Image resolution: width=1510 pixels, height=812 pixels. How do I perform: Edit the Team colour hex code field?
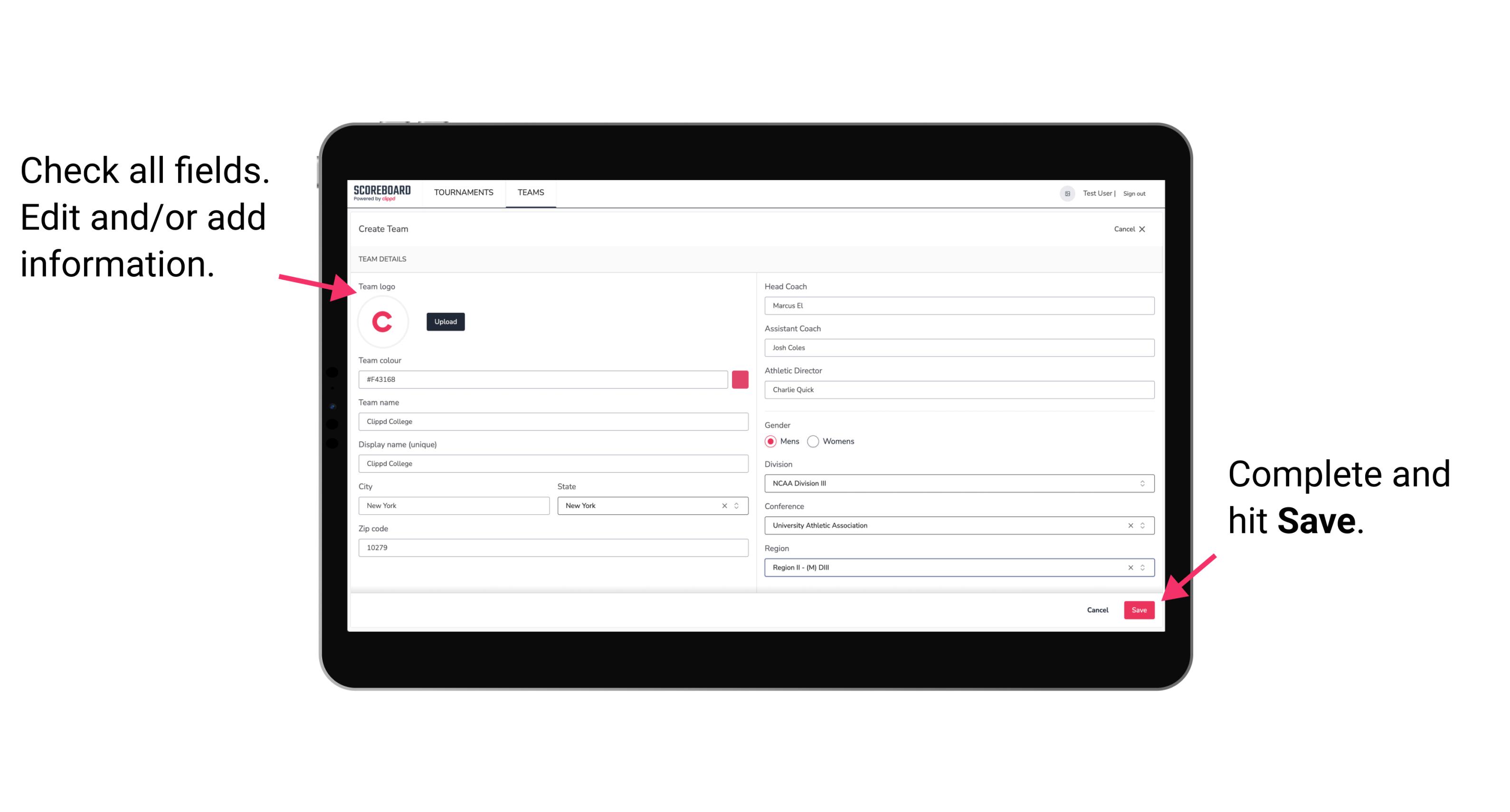pyautogui.click(x=545, y=379)
